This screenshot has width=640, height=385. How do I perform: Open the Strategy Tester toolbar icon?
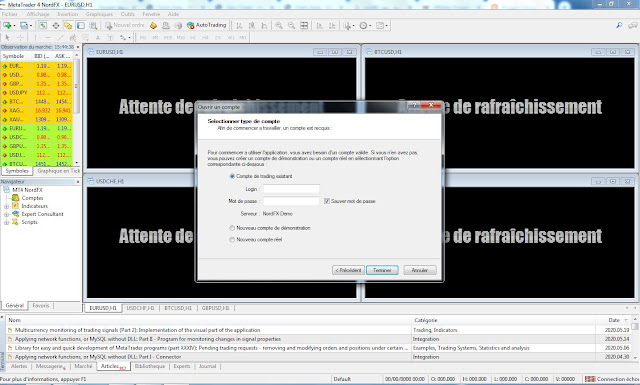pos(93,25)
